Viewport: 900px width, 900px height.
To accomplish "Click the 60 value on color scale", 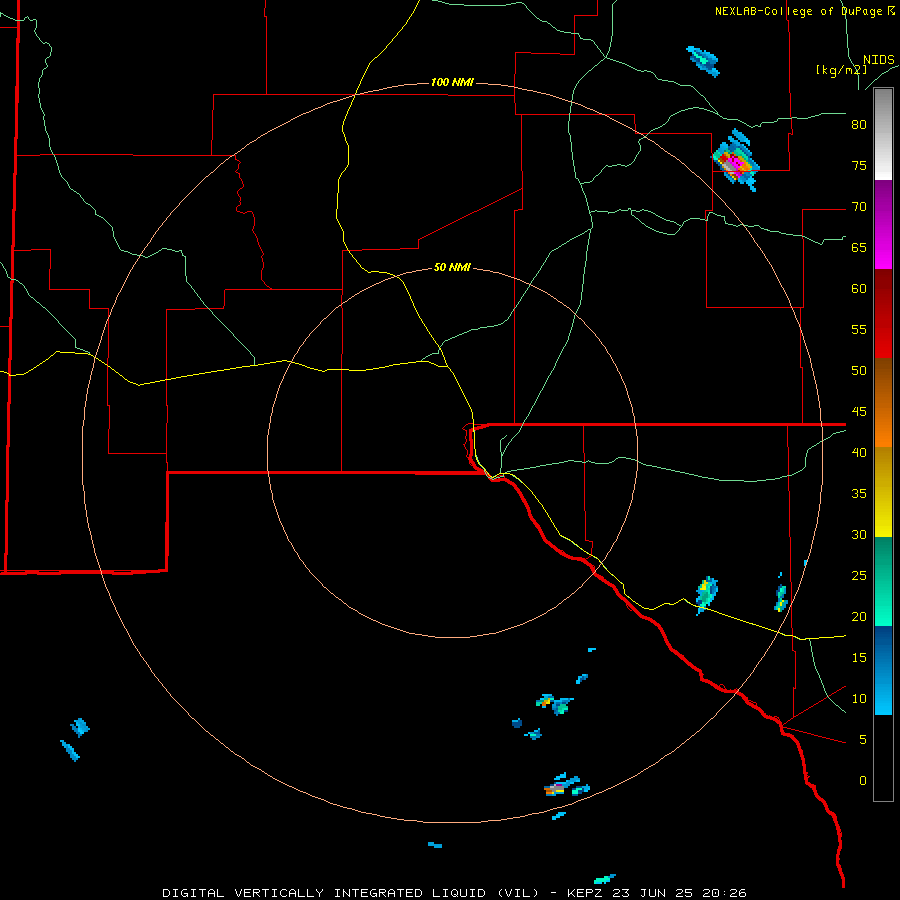I will click(859, 289).
